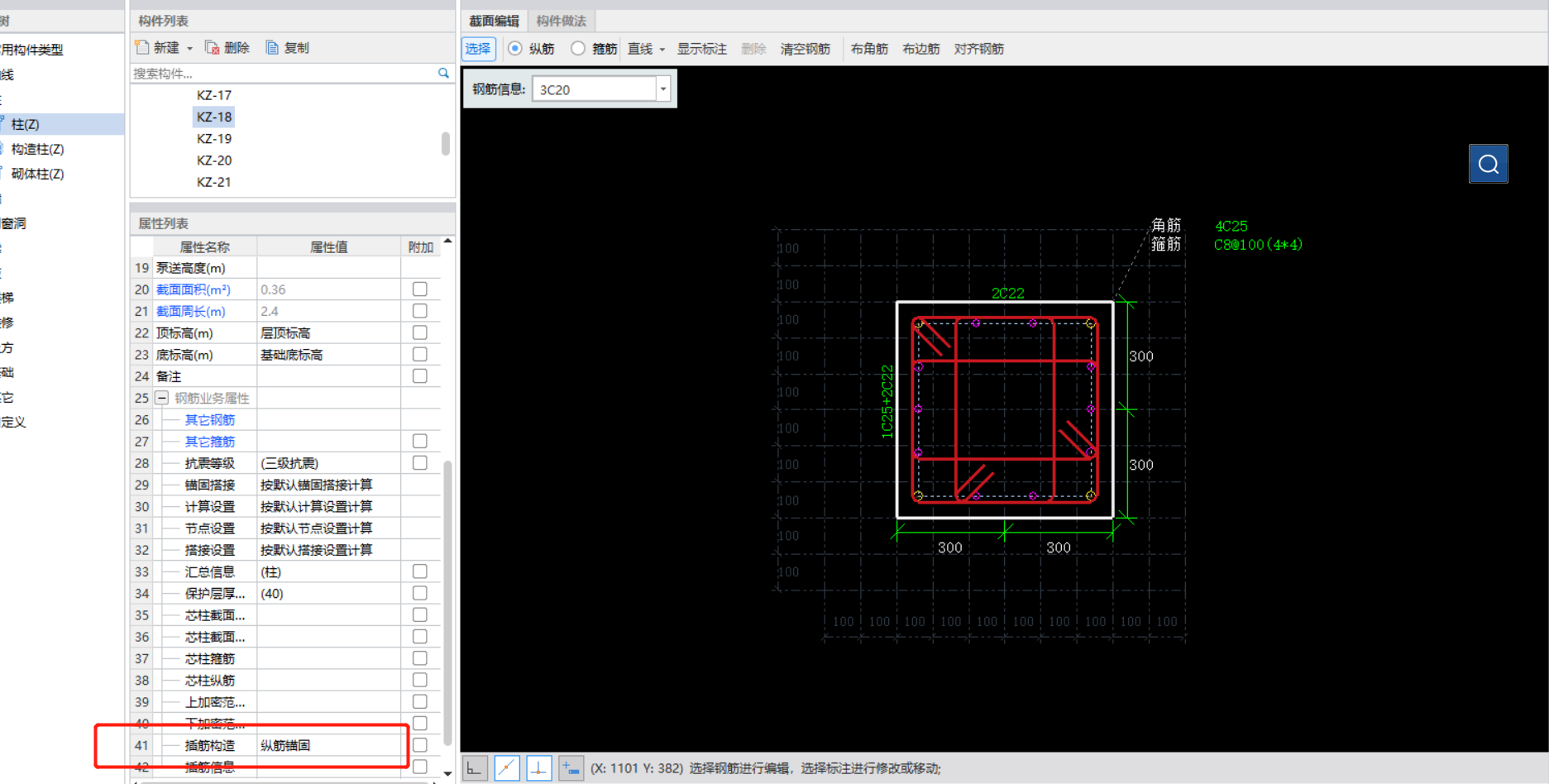The width and height of the screenshot is (1549, 784).
Task: Tick the checkbox for 截面面积(m²) row
Action: pyautogui.click(x=420, y=289)
